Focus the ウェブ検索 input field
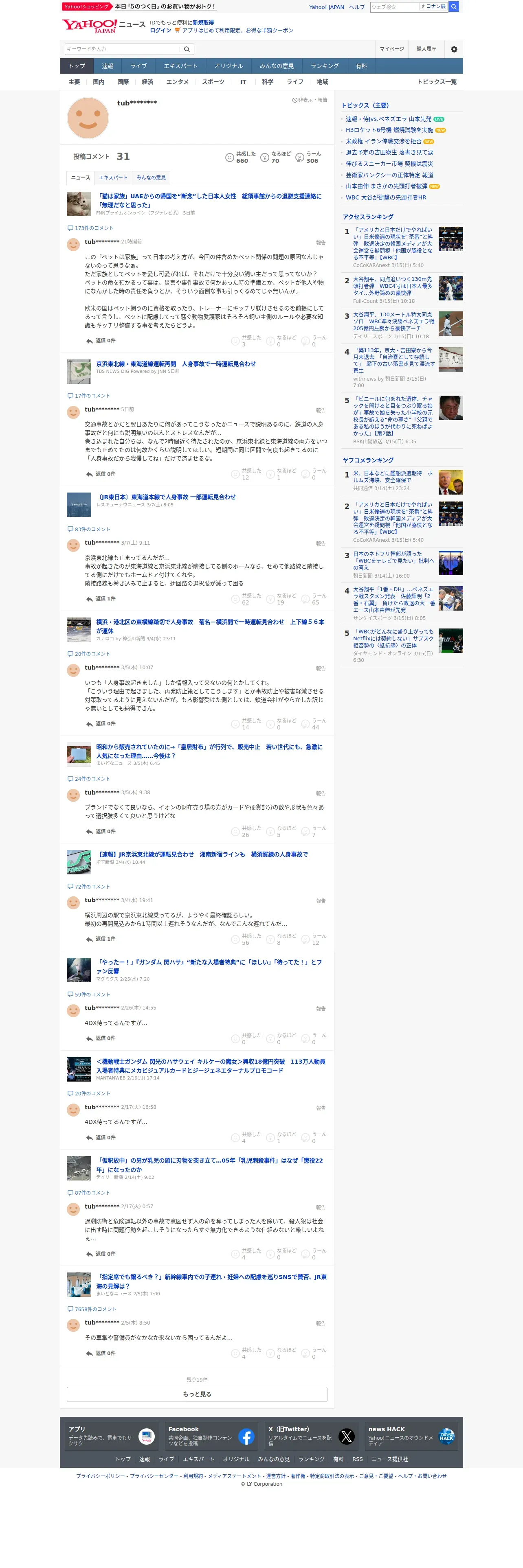The width and height of the screenshot is (523, 1568). pyautogui.click(x=394, y=7)
